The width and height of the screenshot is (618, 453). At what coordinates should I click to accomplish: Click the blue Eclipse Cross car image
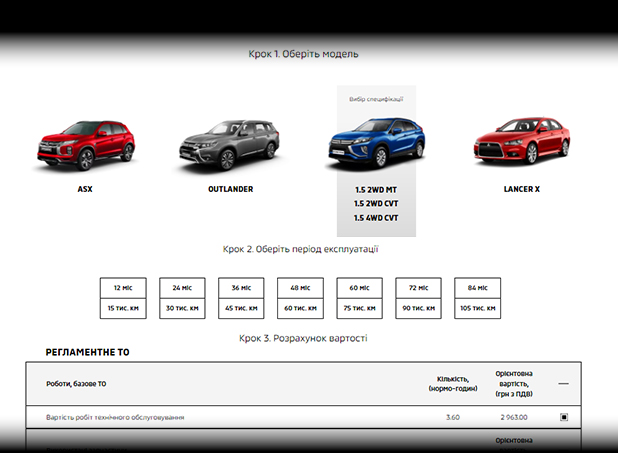click(376, 142)
